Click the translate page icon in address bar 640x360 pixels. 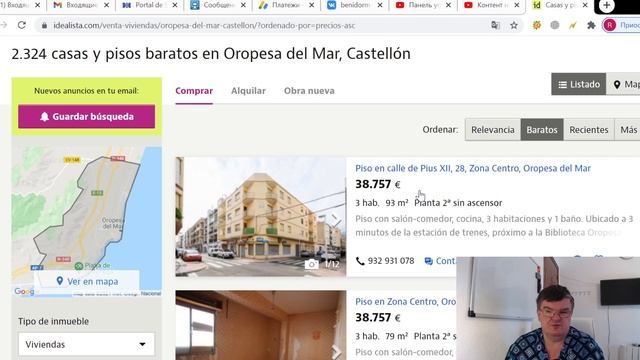(x=496, y=25)
